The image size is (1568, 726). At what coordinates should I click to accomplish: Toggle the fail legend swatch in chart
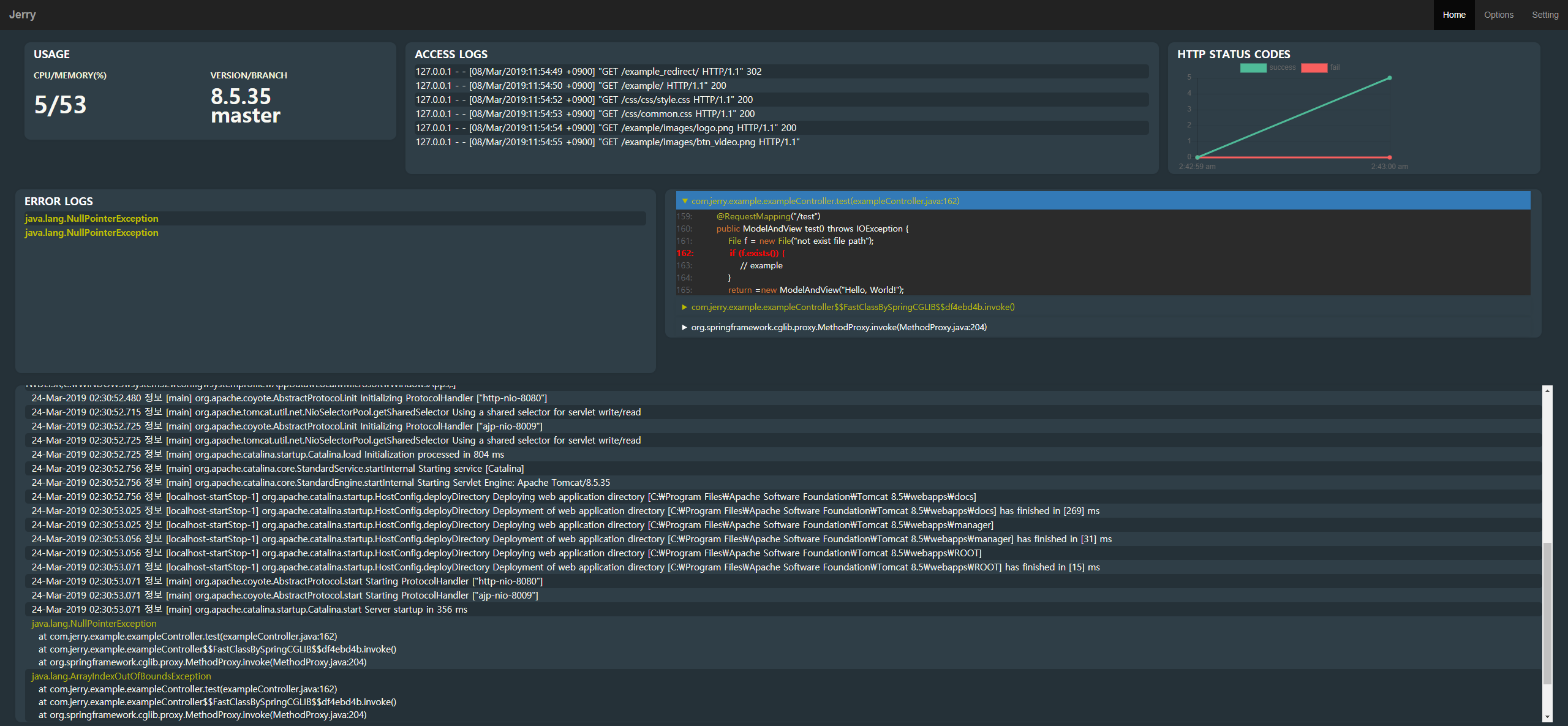coord(1314,68)
